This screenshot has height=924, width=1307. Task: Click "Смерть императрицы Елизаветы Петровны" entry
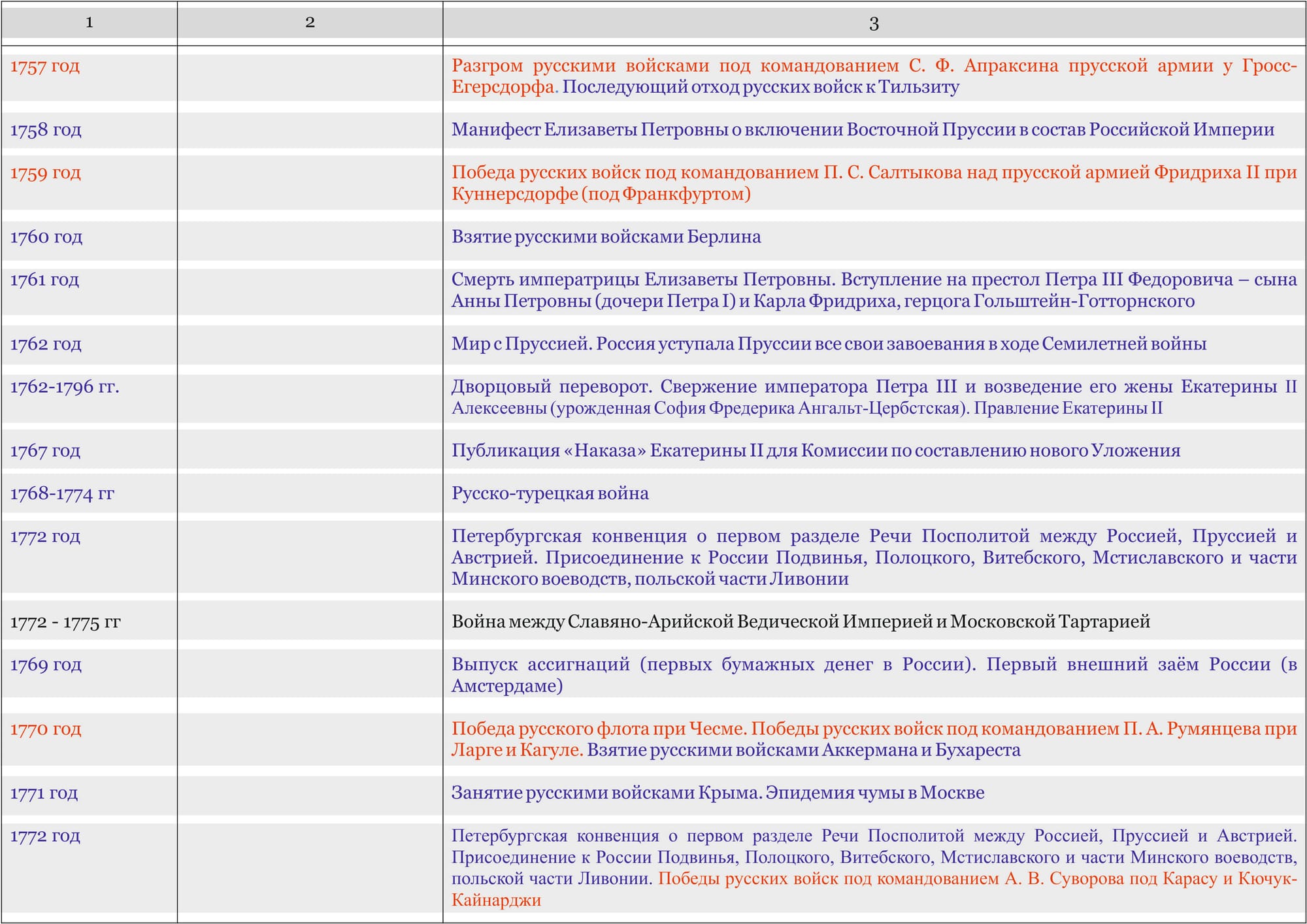(x=874, y=290)
